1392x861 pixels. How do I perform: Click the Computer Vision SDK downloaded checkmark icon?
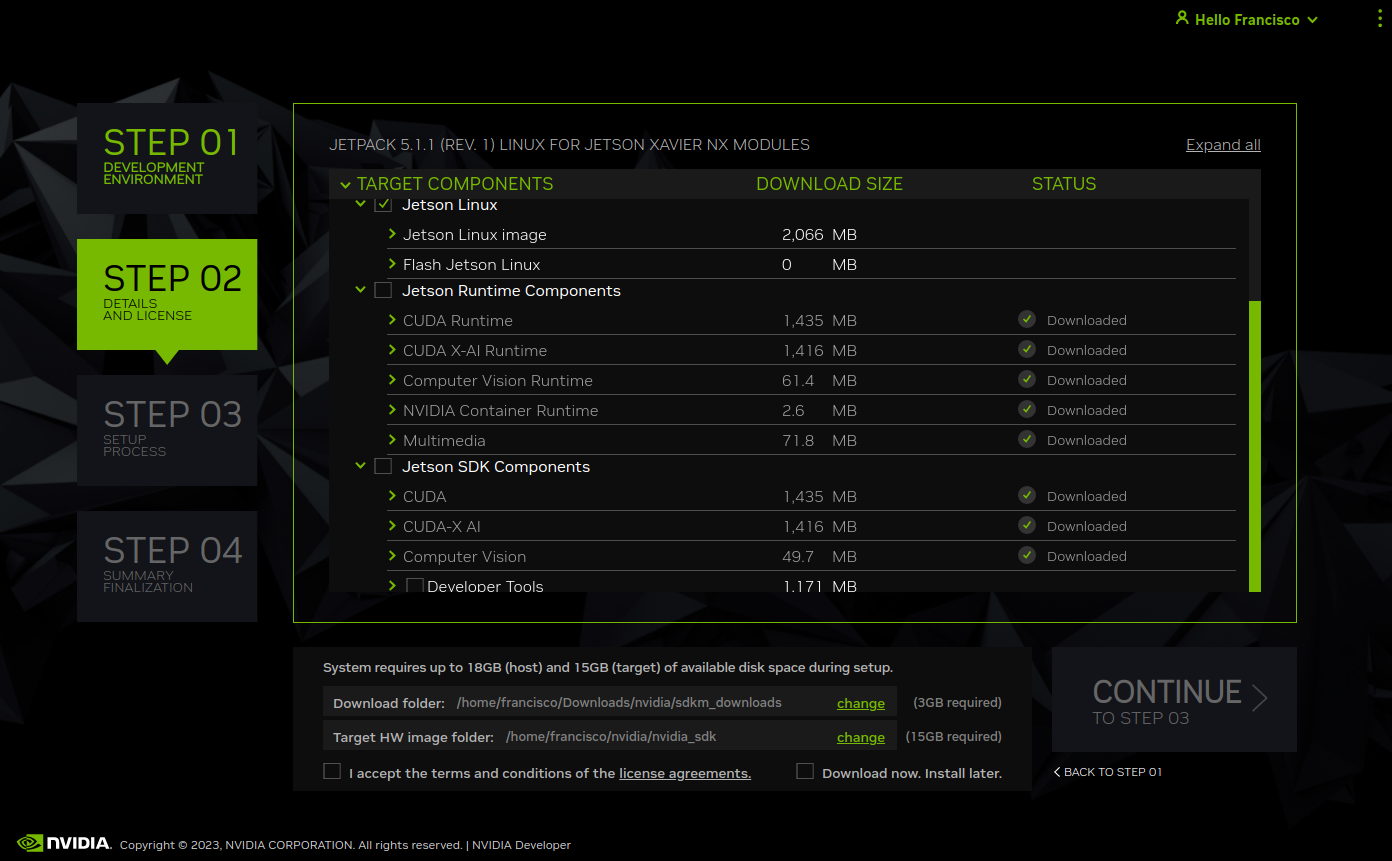(x=1026, y=555)
